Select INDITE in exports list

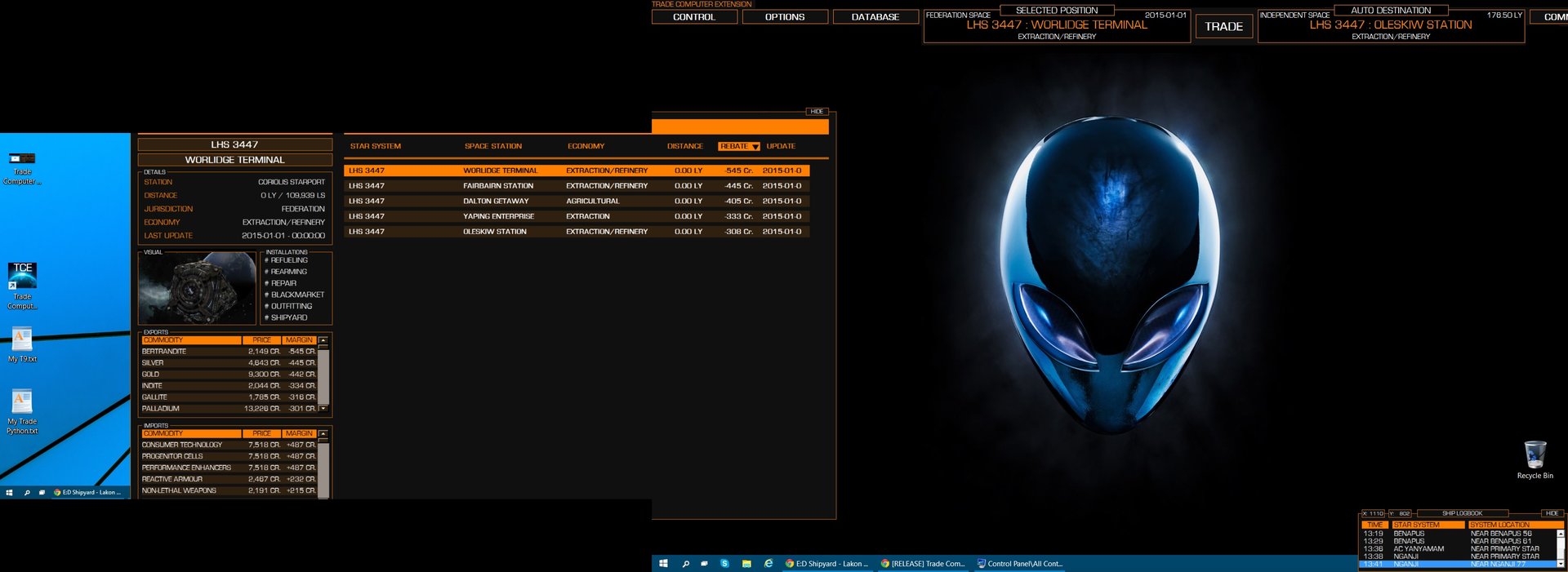(x=229, y=386)
